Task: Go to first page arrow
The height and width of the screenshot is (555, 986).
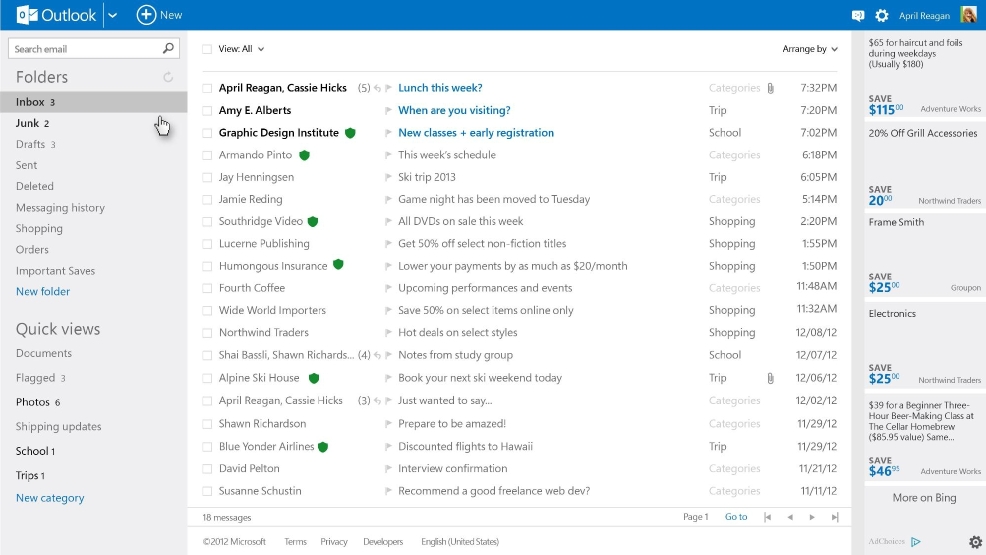Action: 767,517
